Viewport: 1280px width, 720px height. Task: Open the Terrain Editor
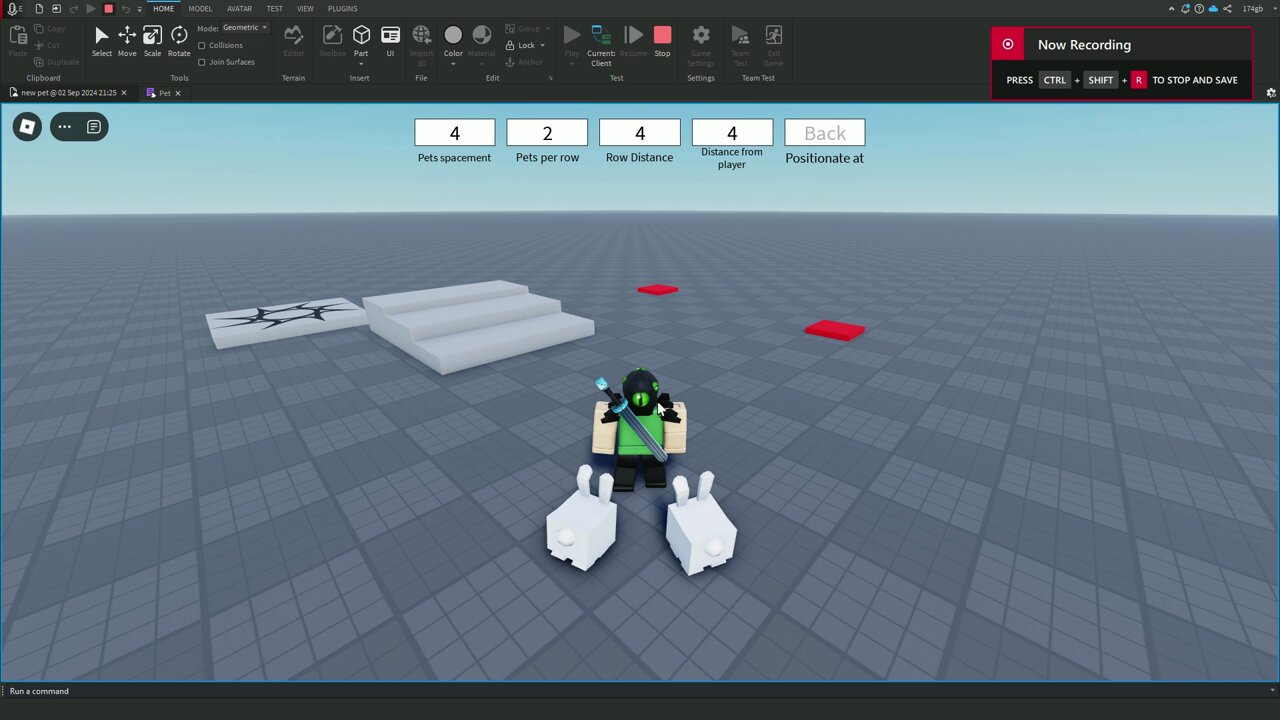[293, 41]
